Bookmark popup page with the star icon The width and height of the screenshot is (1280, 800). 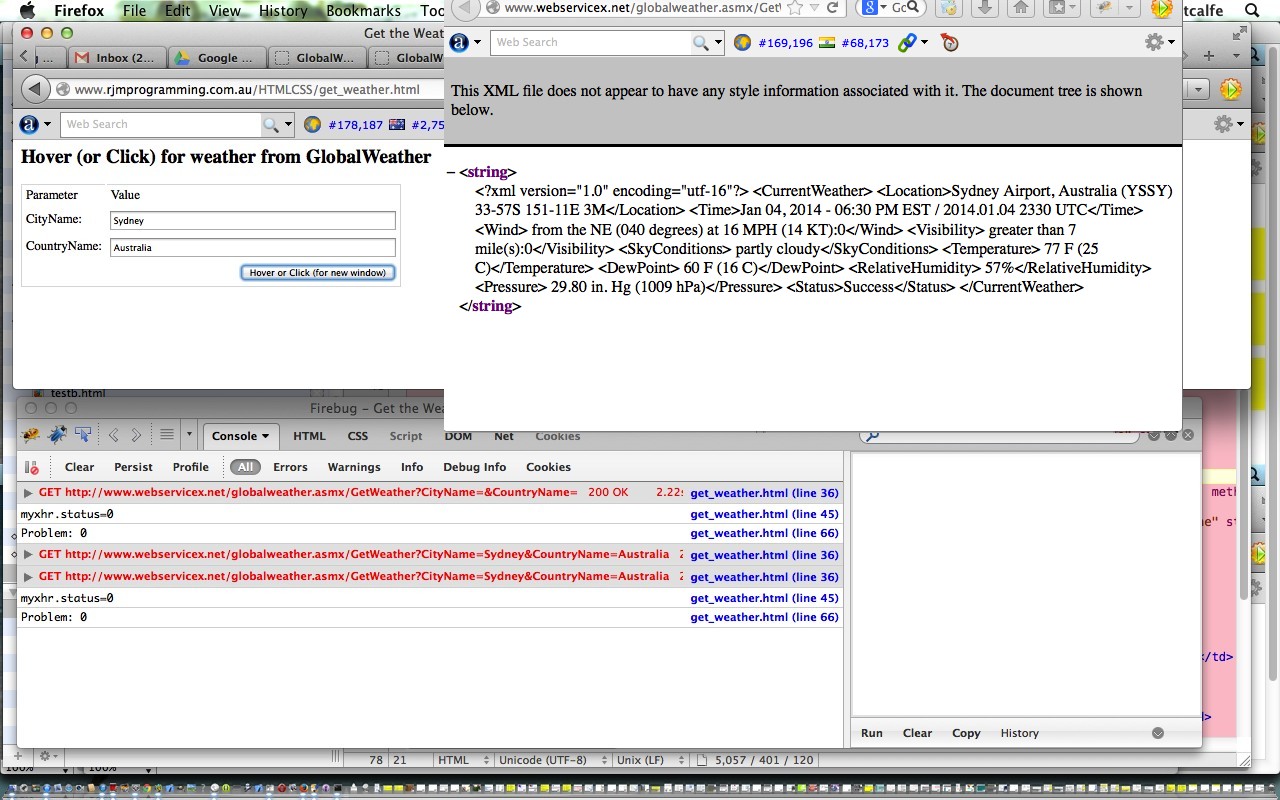[x=795, y=8]
